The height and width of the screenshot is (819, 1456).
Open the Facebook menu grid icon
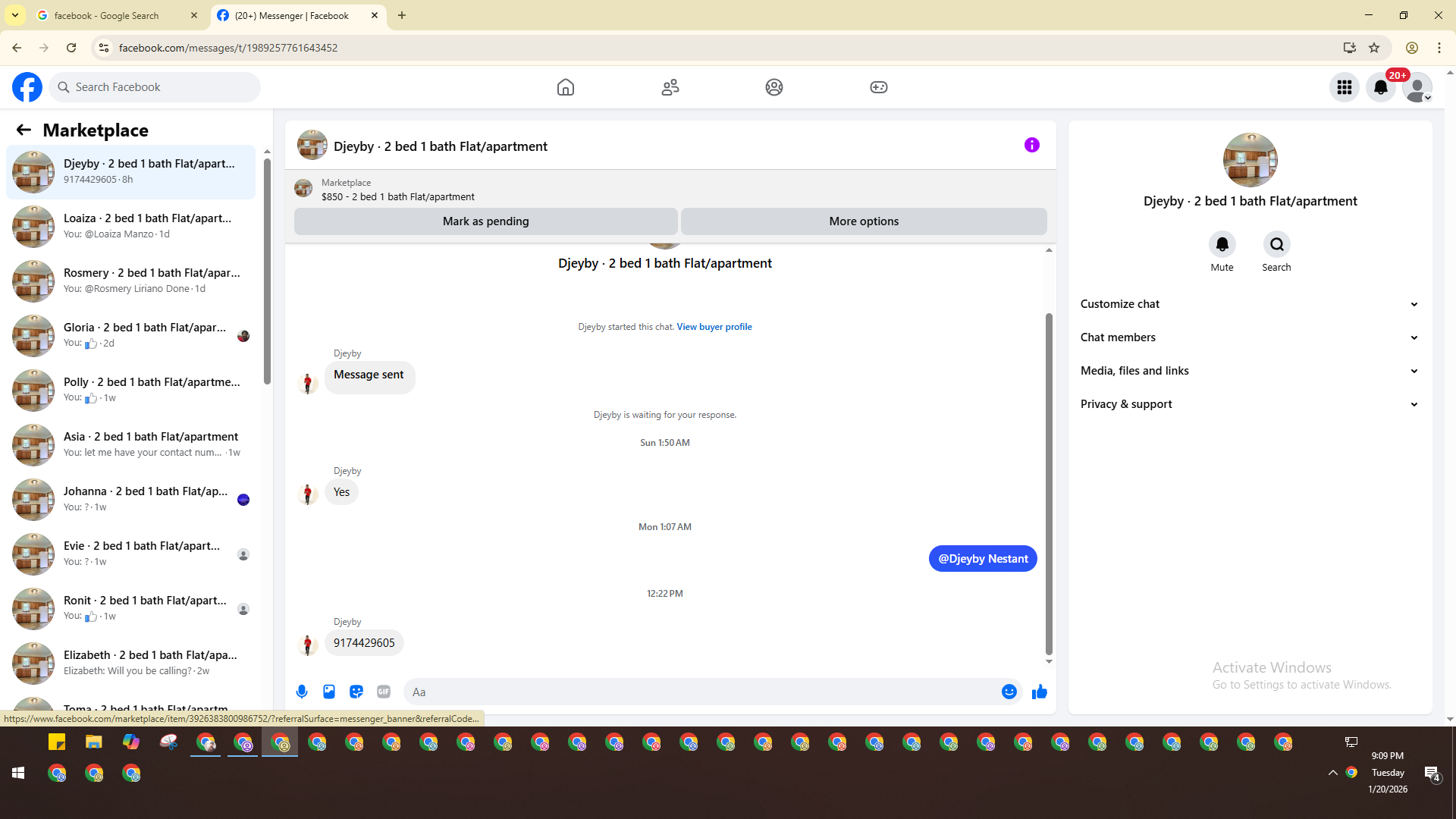(1345, 87)
